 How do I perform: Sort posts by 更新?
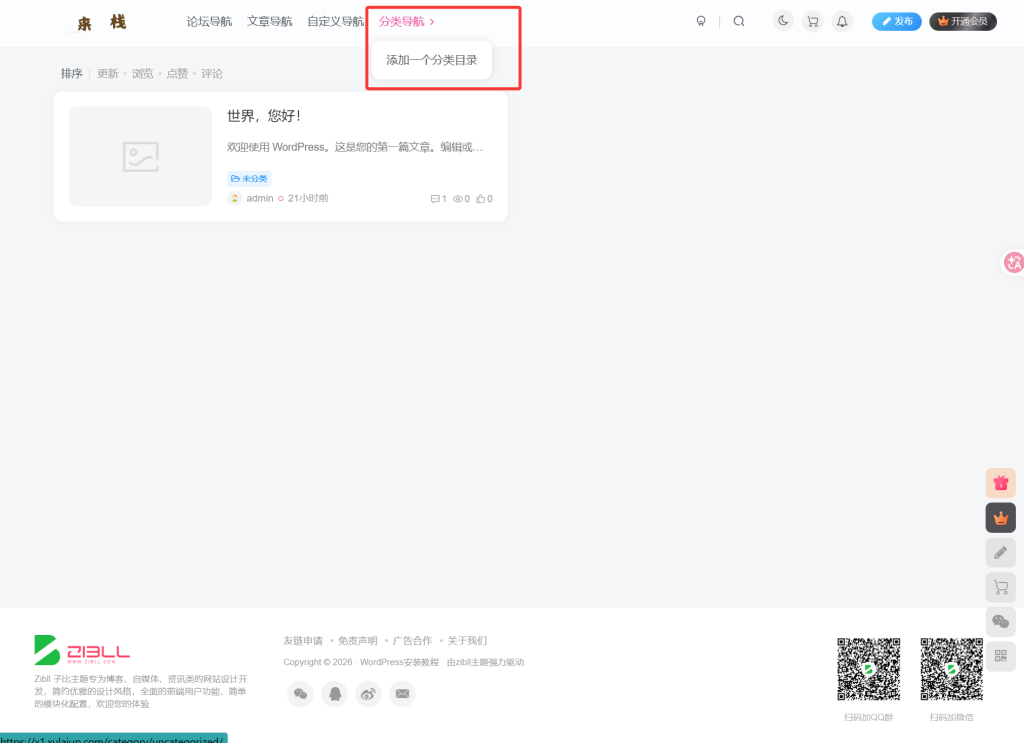(x=108, y=74)
